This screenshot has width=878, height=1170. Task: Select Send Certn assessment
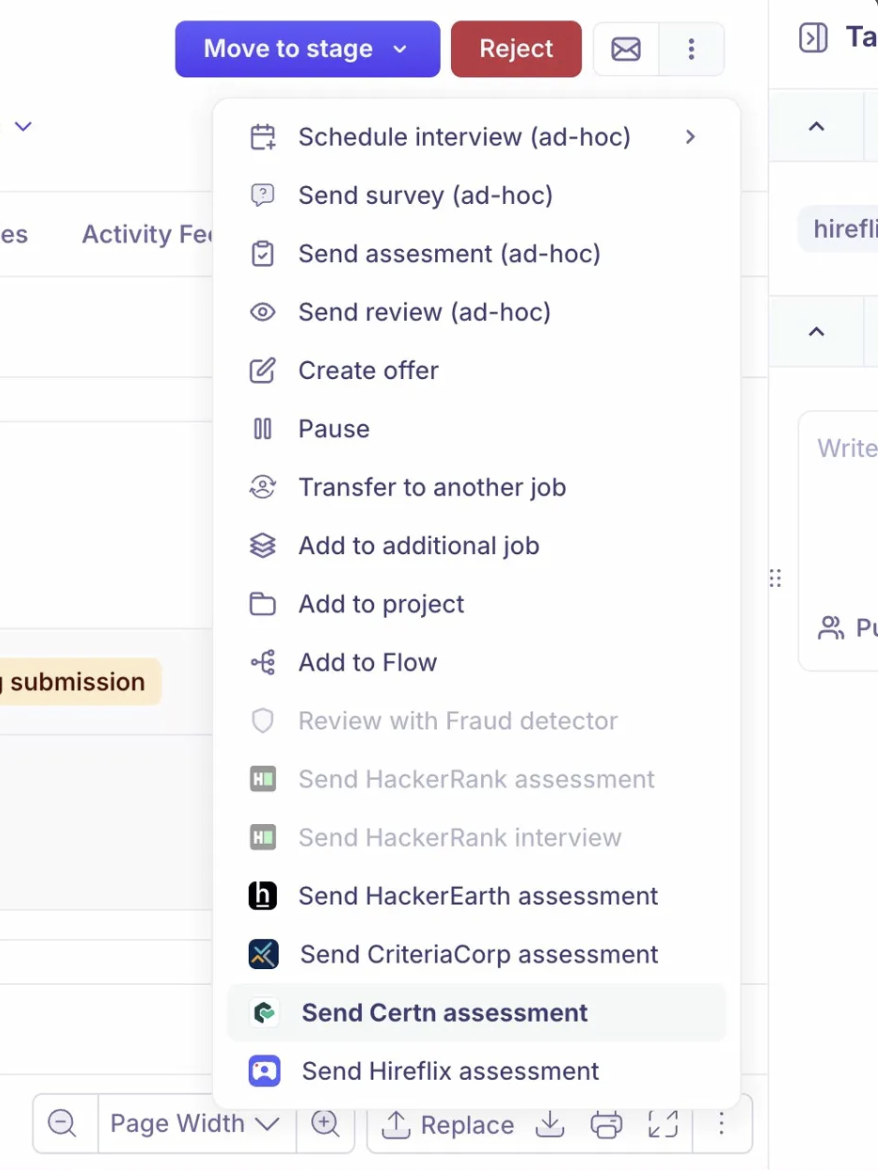click(444, 1013)
